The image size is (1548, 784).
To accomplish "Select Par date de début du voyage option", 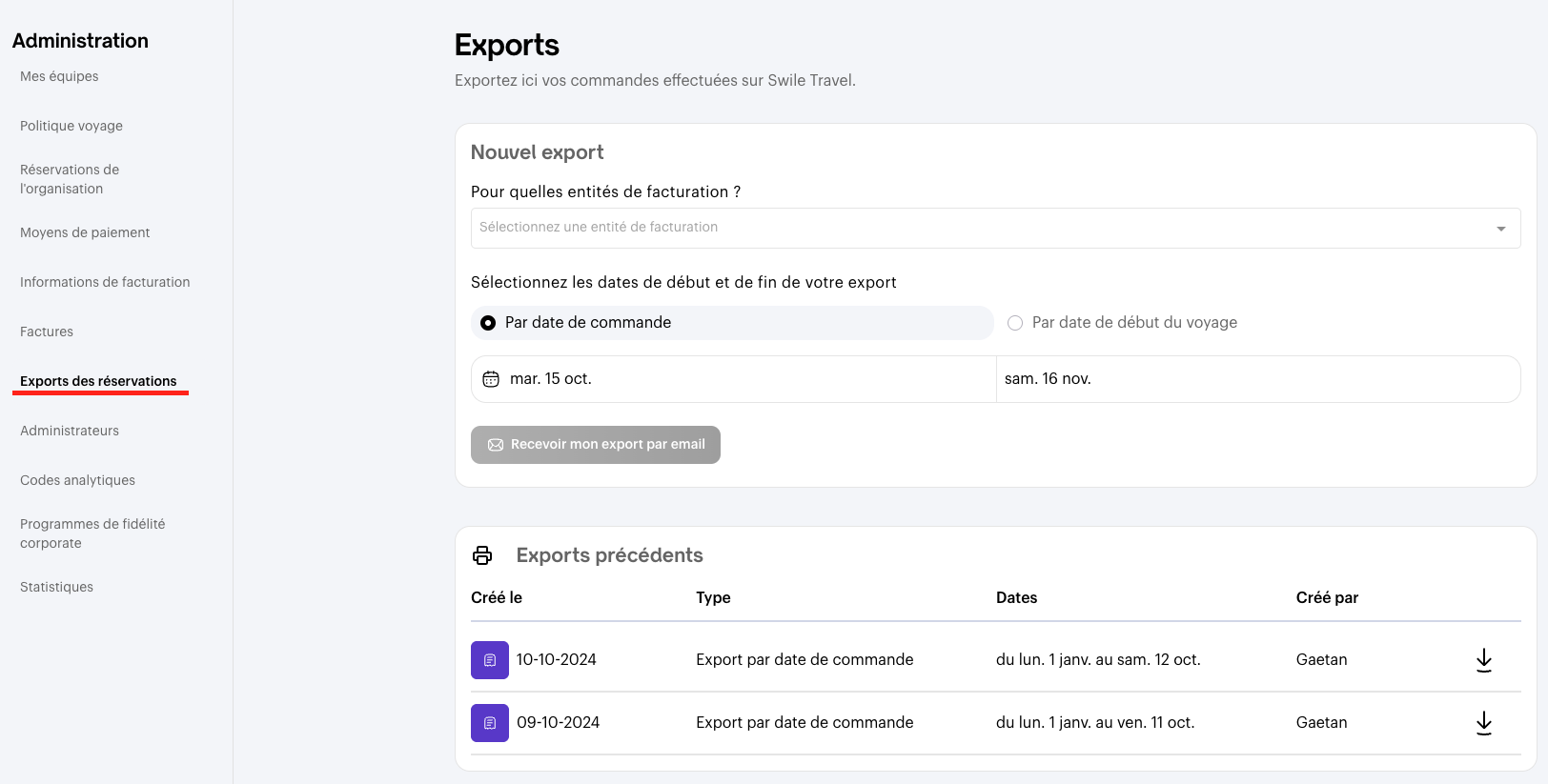I will click(x=1015, y=323).
